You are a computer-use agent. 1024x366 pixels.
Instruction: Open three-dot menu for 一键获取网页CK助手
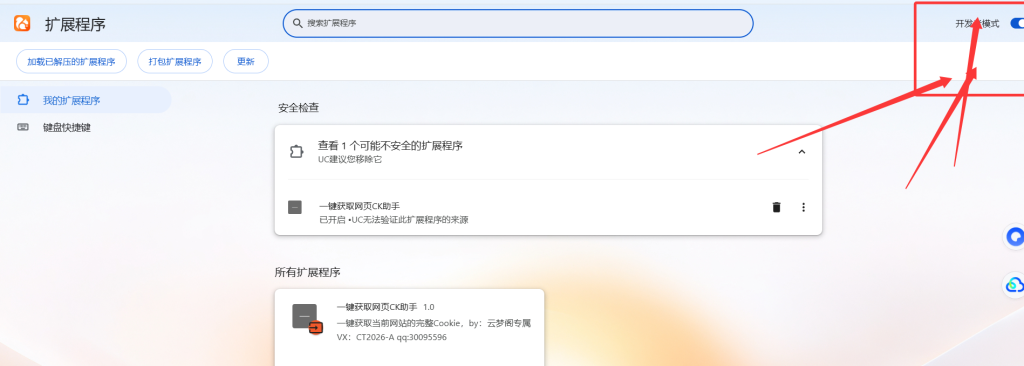803,207
